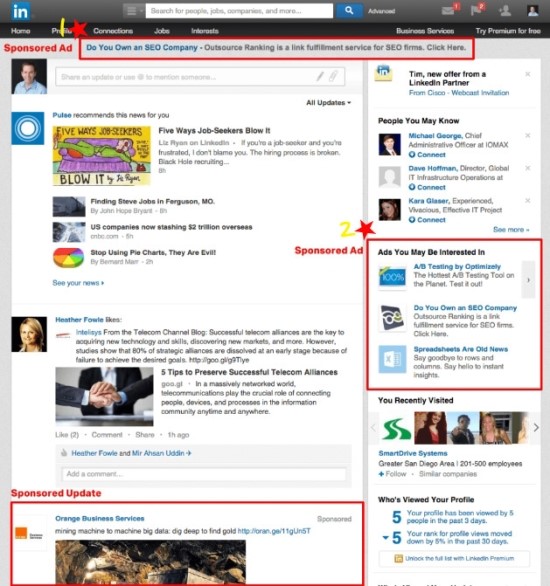Click the Pulse circular logo icon
The height and width of the screenshot is (586, 550).
28,128
